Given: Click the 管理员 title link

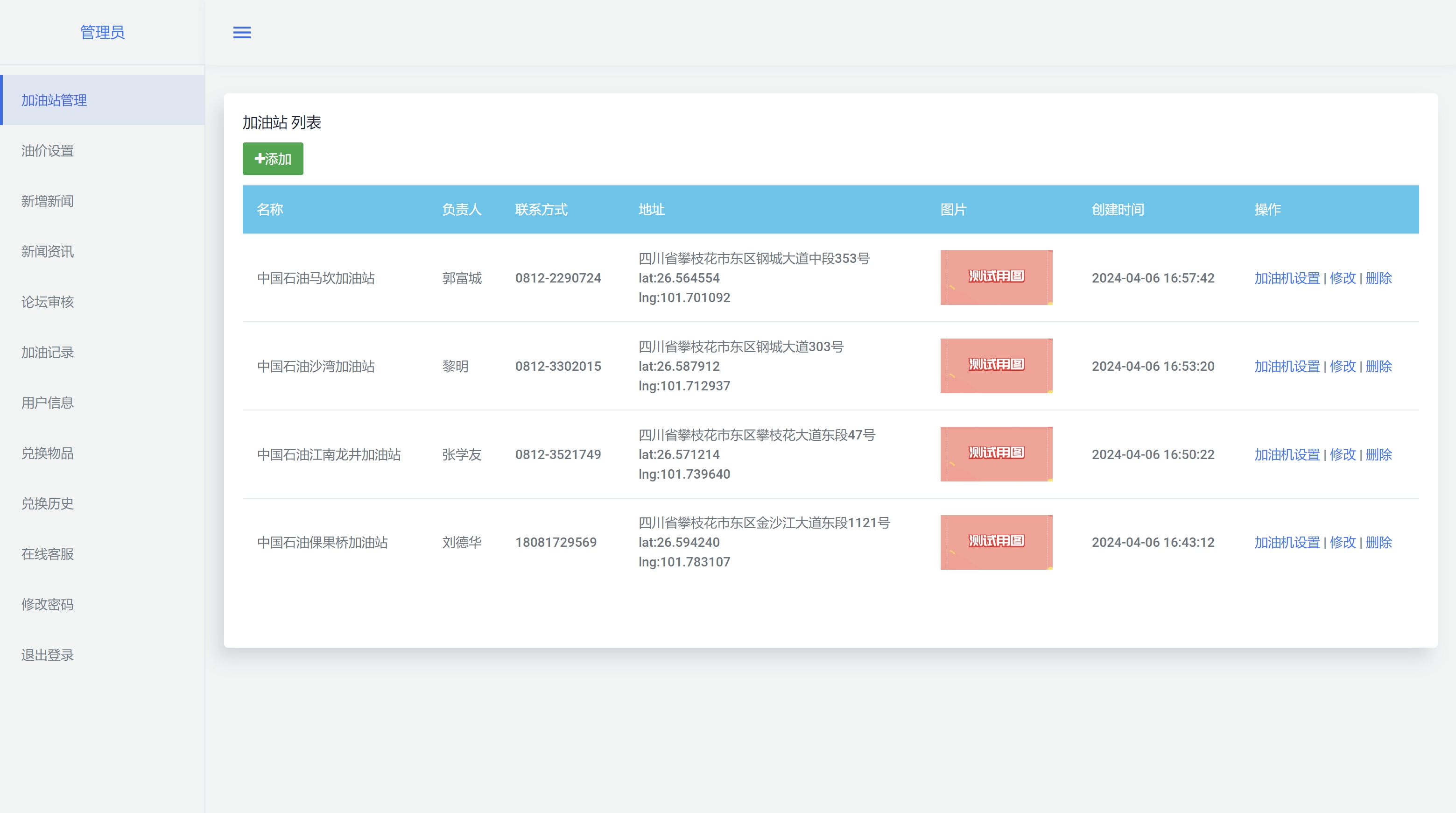Looking at the screenshot, I should 102,32.
